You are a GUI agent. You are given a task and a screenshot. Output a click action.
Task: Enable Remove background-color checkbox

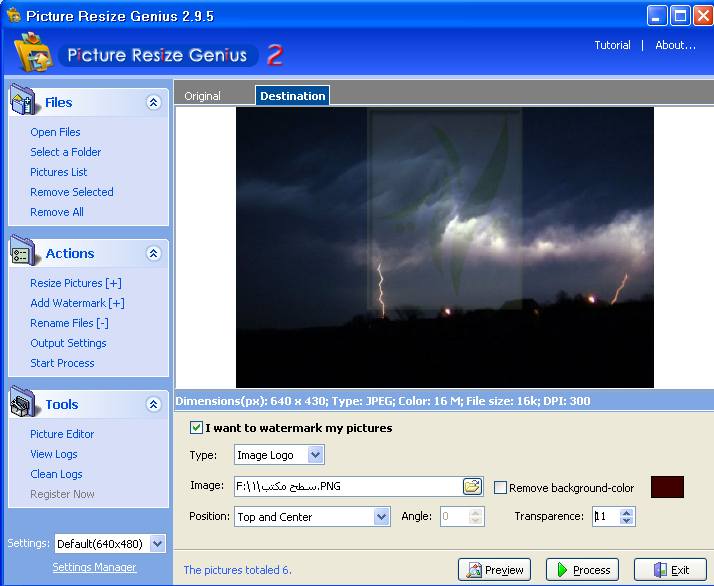(500, 488)
